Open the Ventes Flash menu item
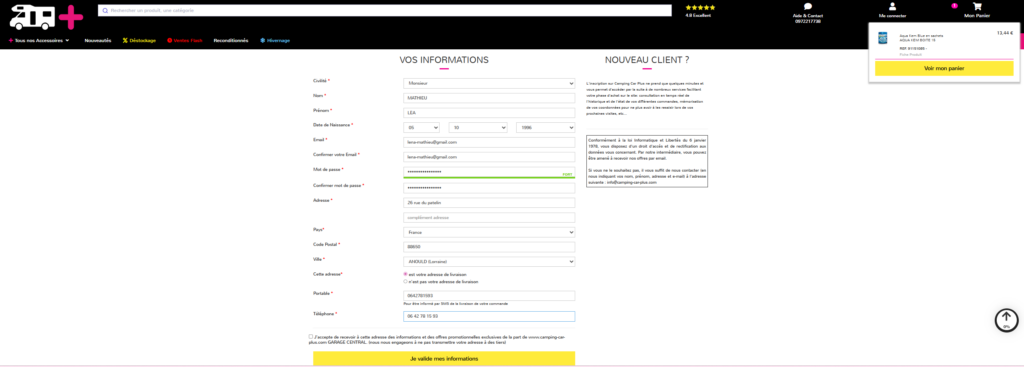Viewport: 1024px width, 367px height. pyautogui.click(x=185, y=40)
